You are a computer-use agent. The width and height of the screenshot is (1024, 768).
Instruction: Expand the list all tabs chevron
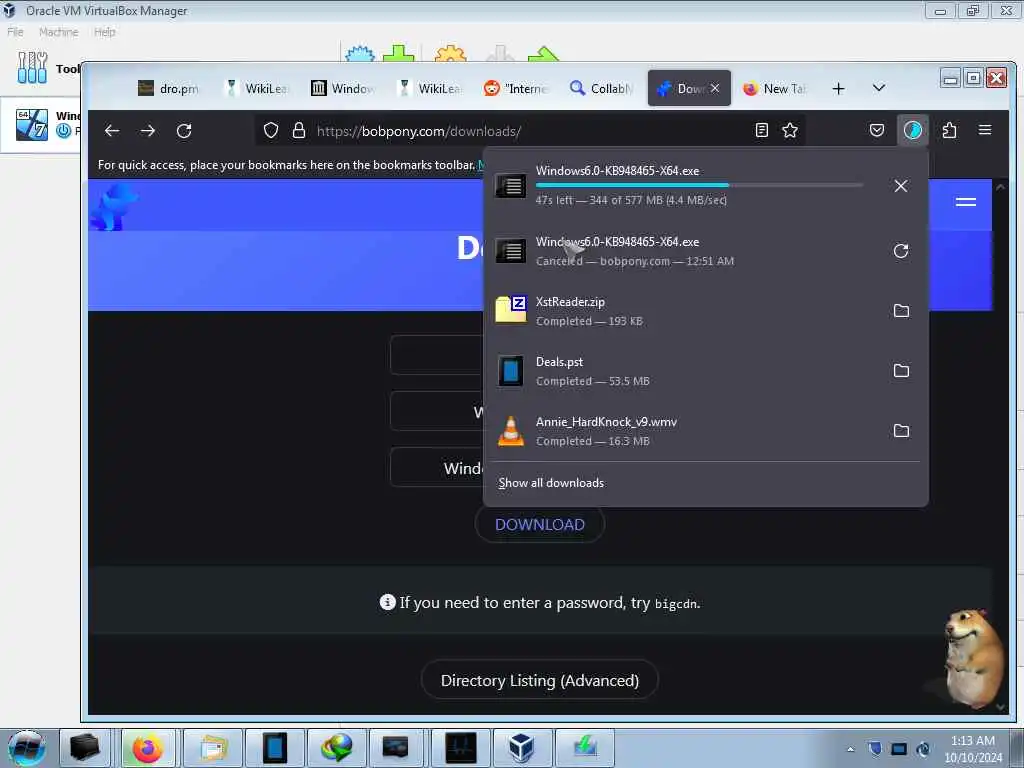click(879, 88)
